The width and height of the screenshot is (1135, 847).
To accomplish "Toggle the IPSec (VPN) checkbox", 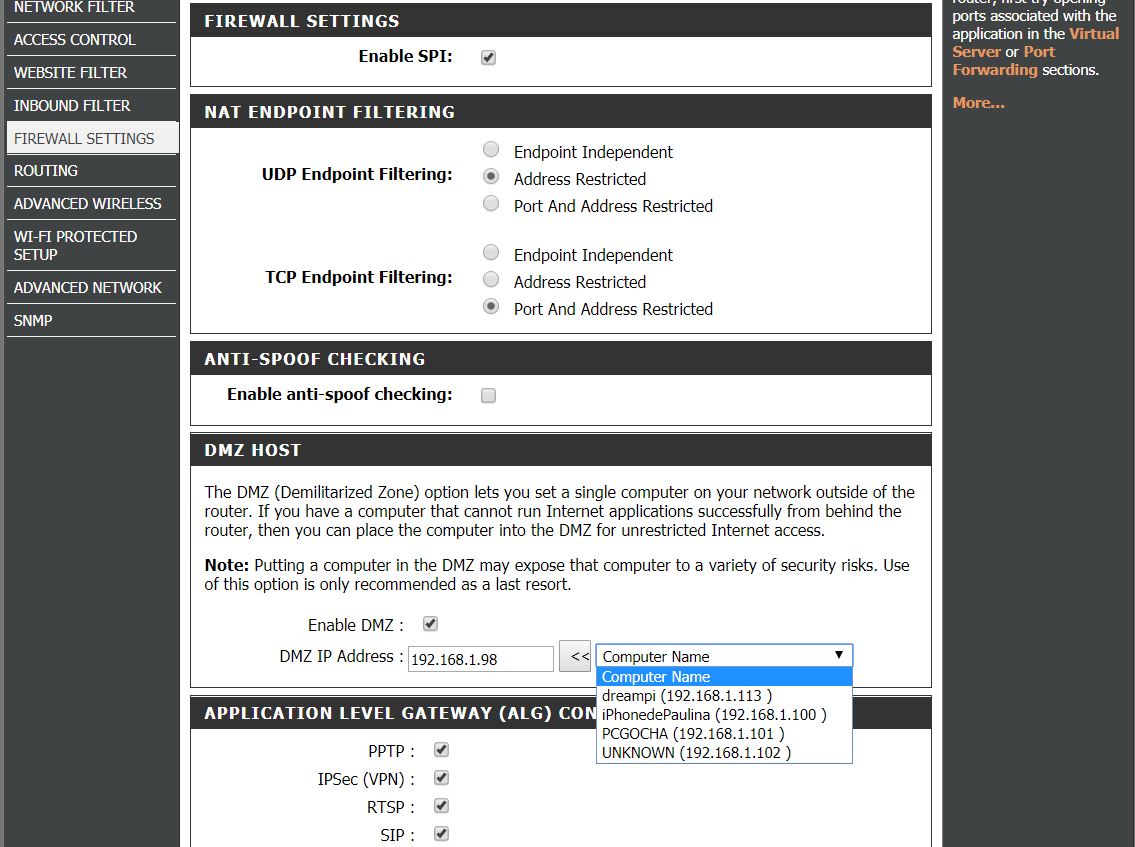I will tap(442, 778).
